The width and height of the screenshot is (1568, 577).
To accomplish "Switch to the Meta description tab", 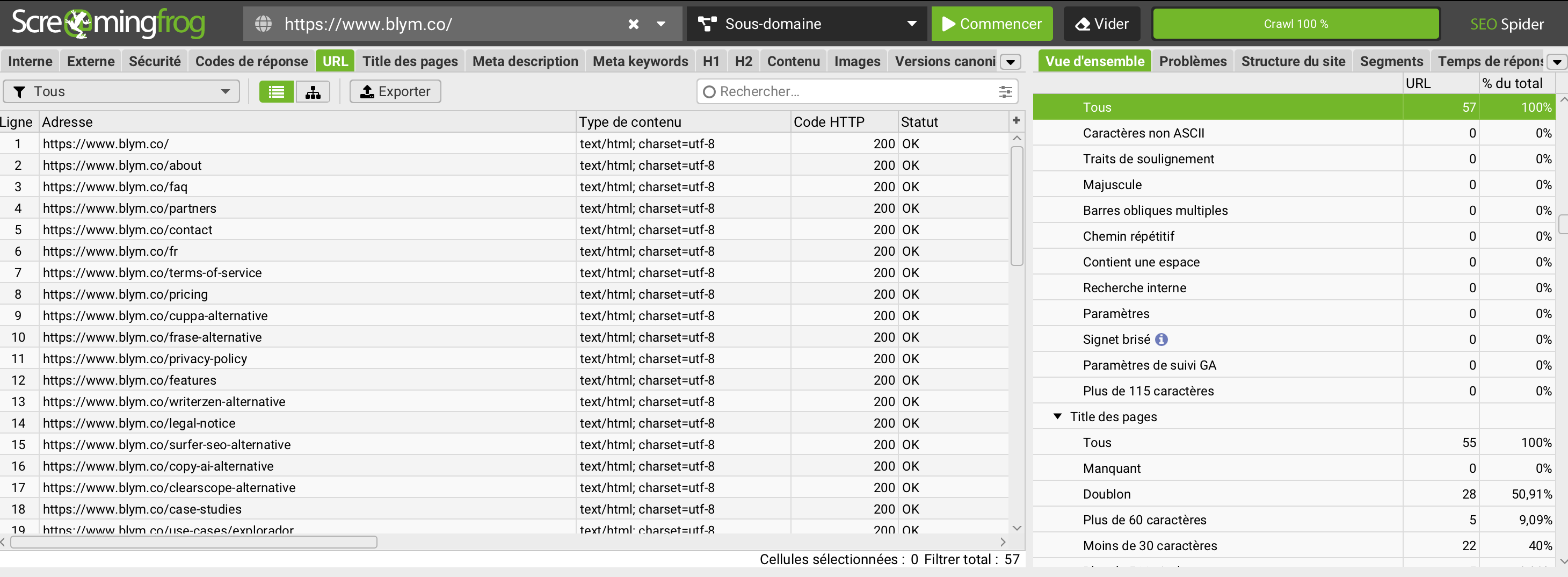I will click(525, 61).
